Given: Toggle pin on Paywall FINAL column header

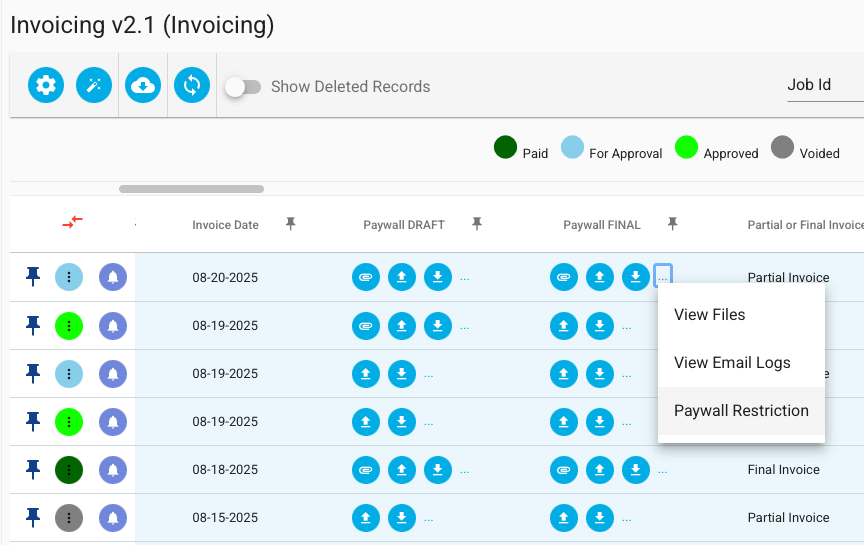Looking at the screenshot, I should (x=672, y=224).
